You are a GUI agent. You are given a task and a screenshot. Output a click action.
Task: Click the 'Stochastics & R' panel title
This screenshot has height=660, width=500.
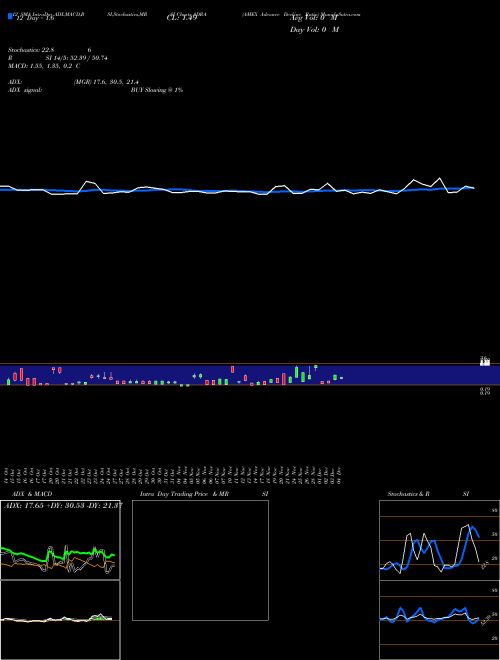[x=408, y=494]
